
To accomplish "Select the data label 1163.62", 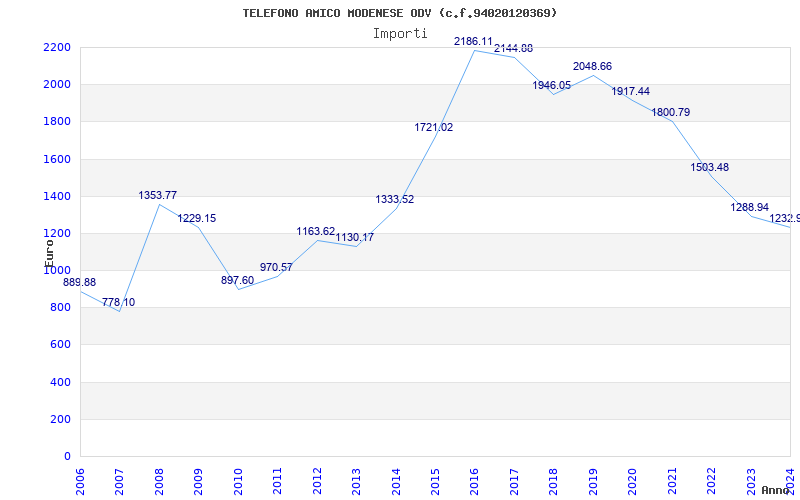I will pyautogui.click(x=316, y=232).
